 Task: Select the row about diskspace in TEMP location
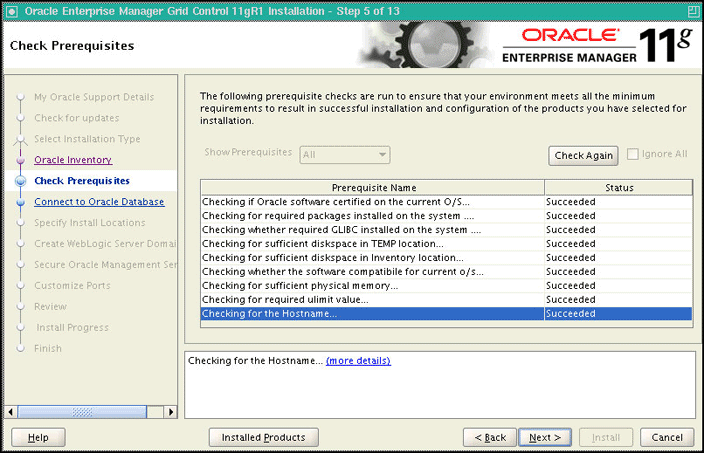tap(446, 244)
